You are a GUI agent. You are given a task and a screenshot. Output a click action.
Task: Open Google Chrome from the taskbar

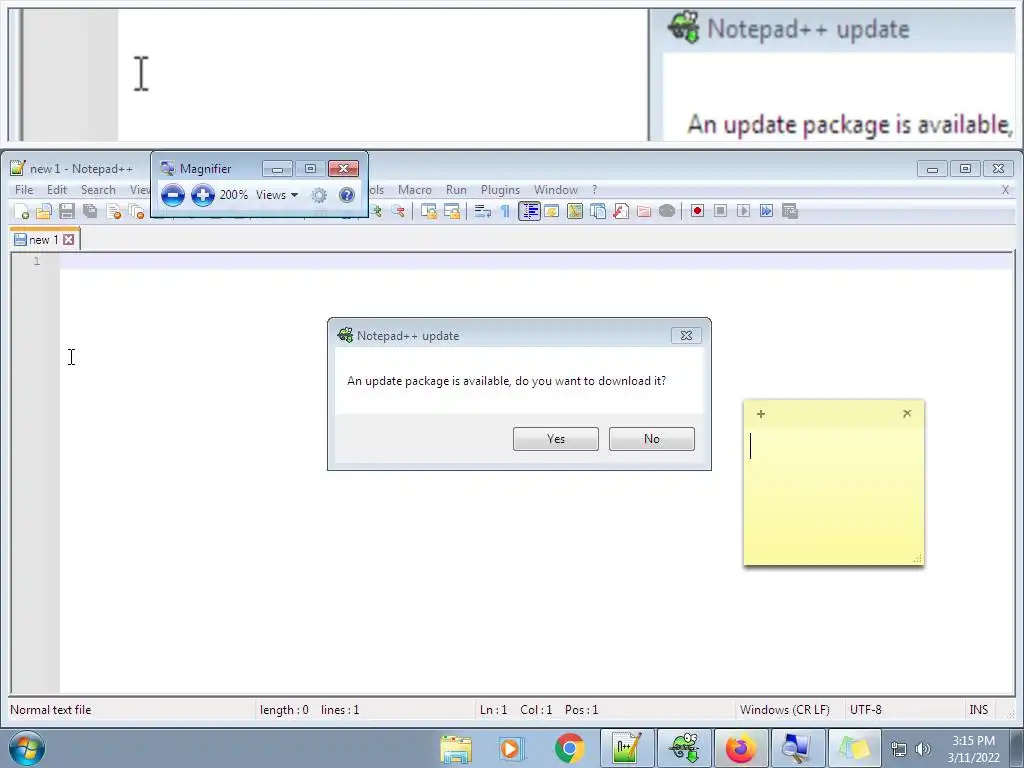click(x=569, y=748)
